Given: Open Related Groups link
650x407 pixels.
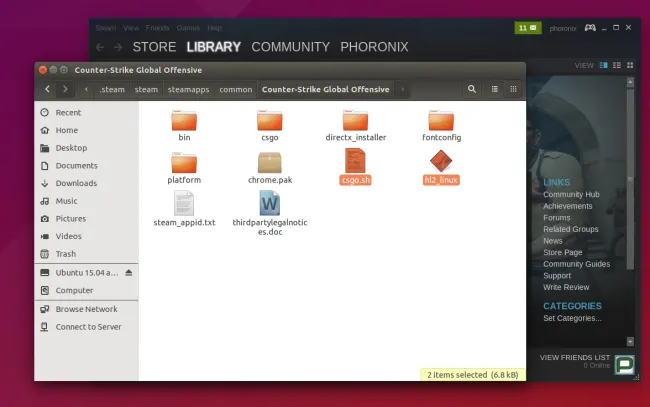Looking at the screenshot, I should [570, 229].
